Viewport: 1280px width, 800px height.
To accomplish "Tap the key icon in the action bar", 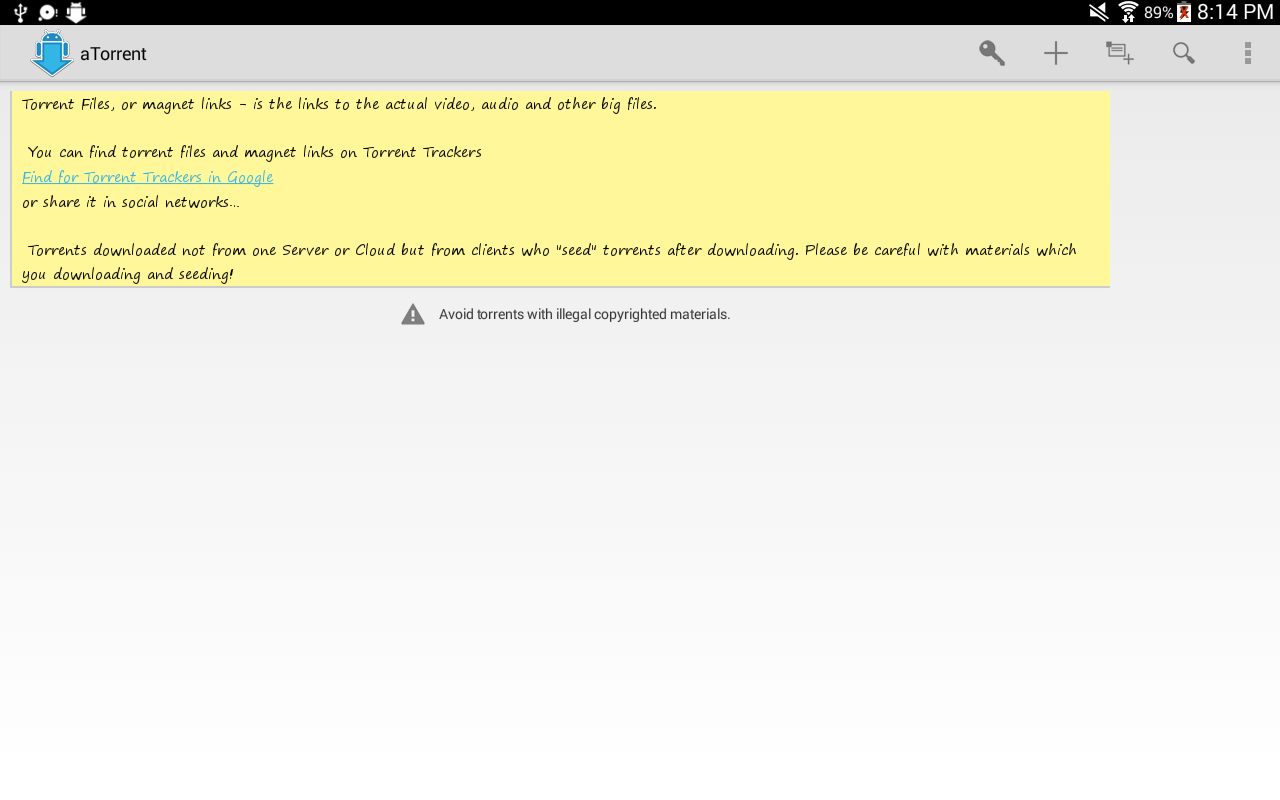I will click(992, 53).
